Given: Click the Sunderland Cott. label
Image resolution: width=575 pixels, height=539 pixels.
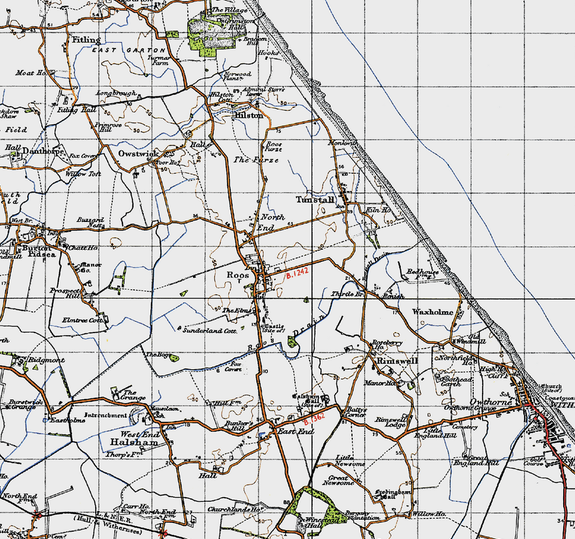Looking at the screenshot, I should click(210, 330).
